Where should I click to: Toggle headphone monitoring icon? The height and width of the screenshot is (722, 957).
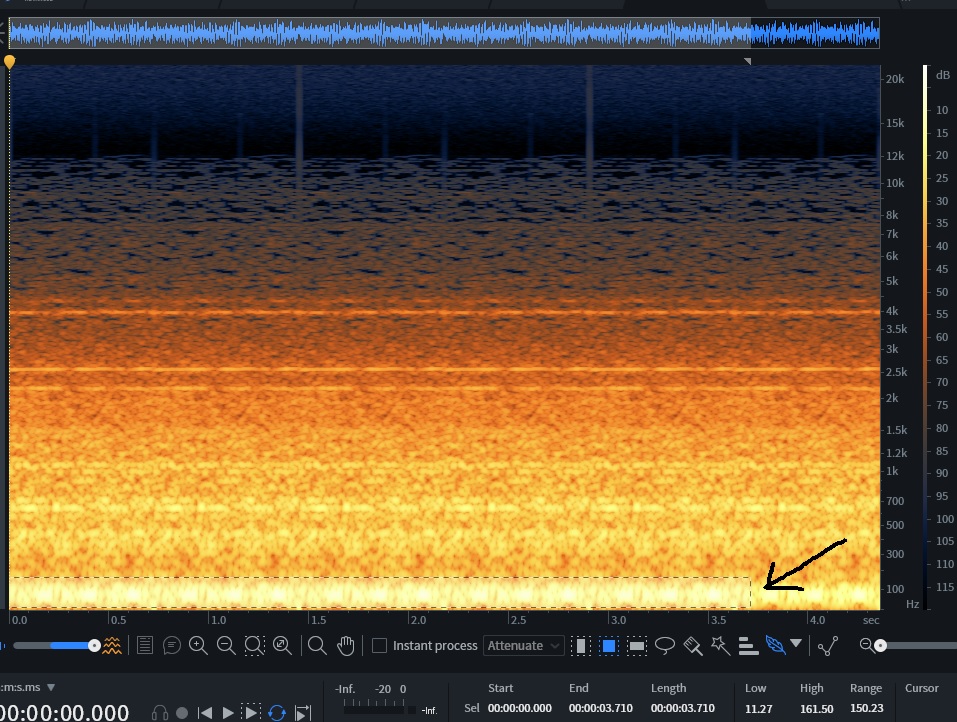click(x=160, y=712)
